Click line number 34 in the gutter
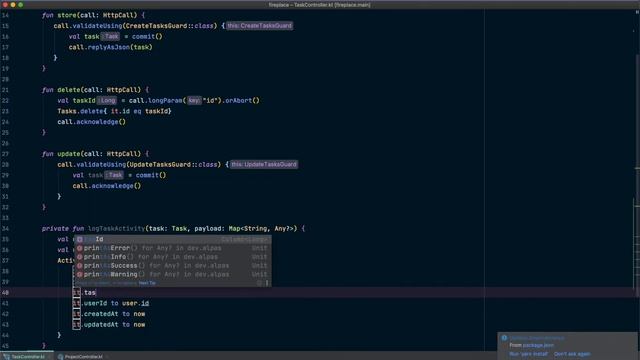The height and width of the screenshot is (360, 640). pyautogui.click(x=5, y=229)
